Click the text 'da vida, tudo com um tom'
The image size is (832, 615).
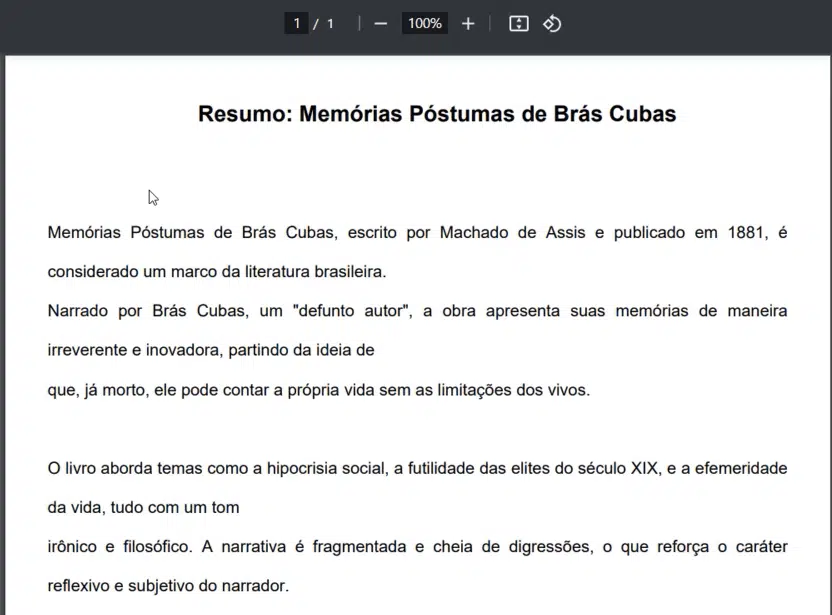click(x=144, y=508)
